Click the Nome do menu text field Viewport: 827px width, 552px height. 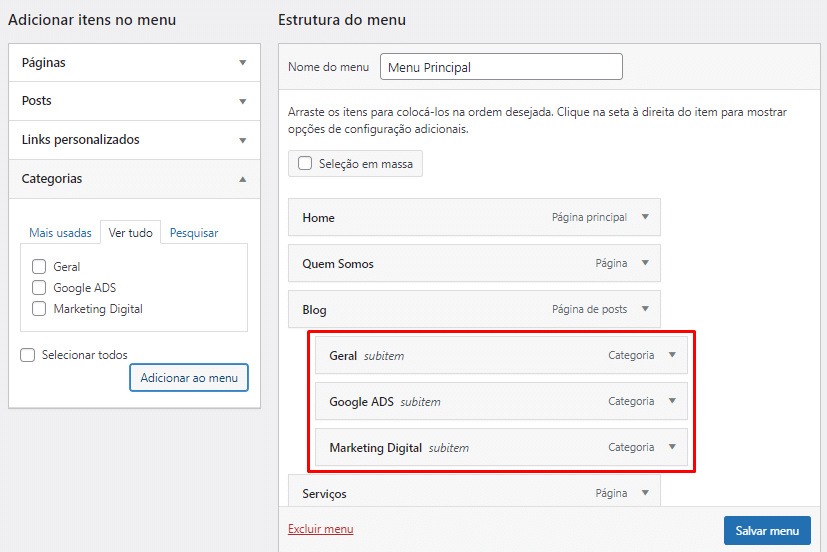click(501, 67)
